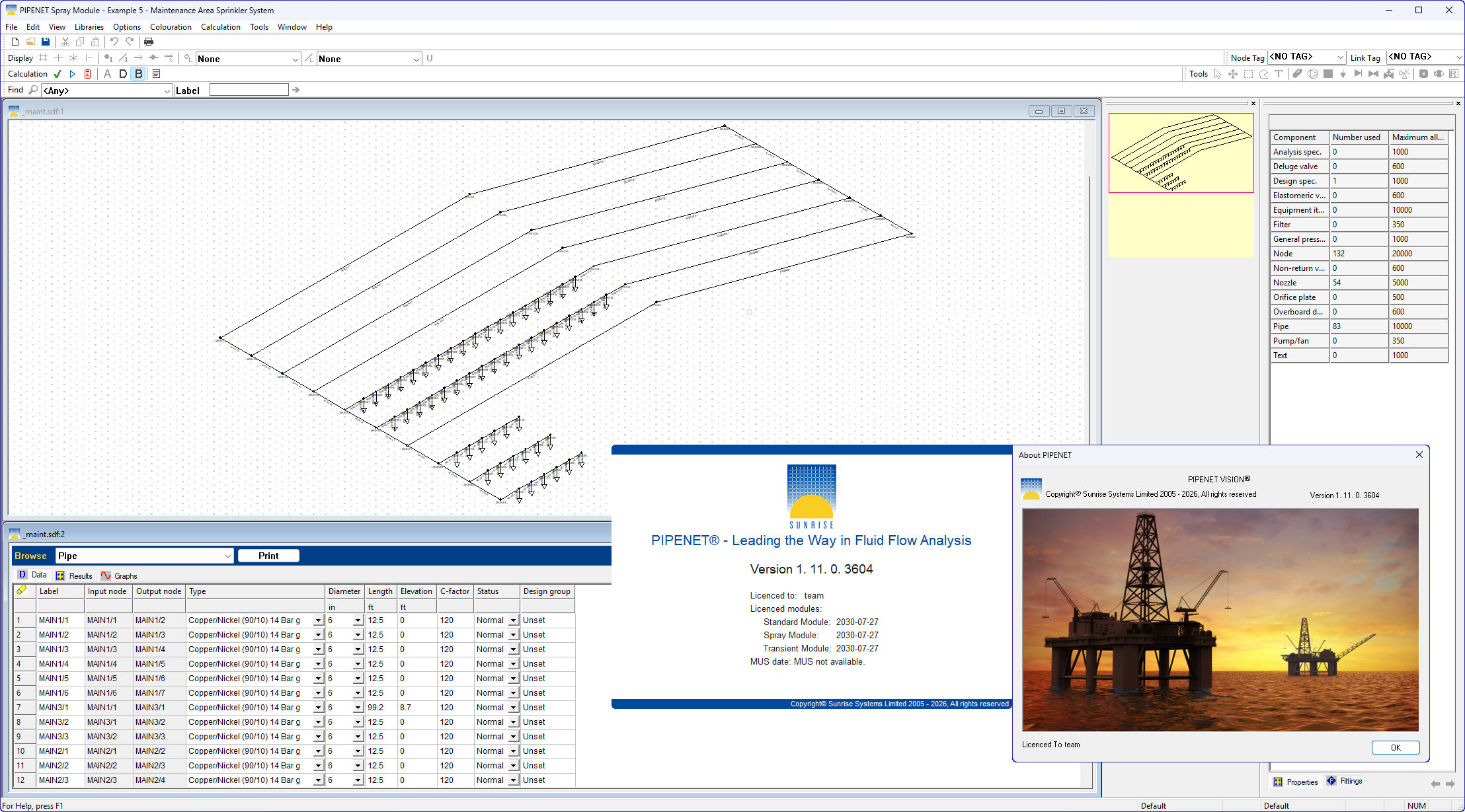Select the 'Nozzle' row in component table
1465x812 pixels.
[1359, 283]
